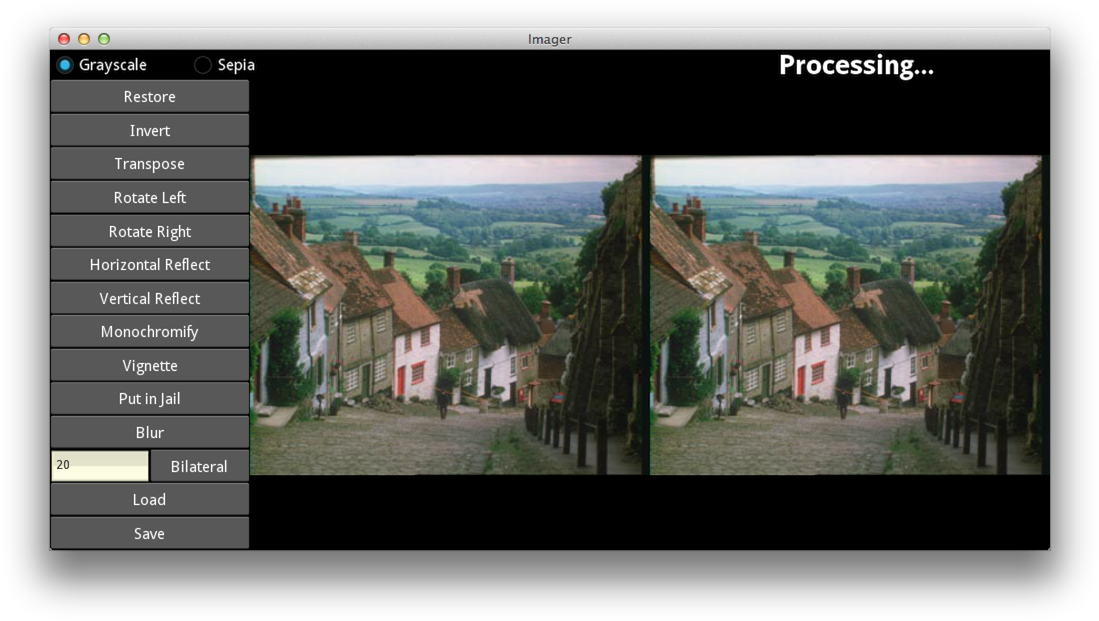Save the image with Save button
The image size is (1099, 621).
click(150, 533)
